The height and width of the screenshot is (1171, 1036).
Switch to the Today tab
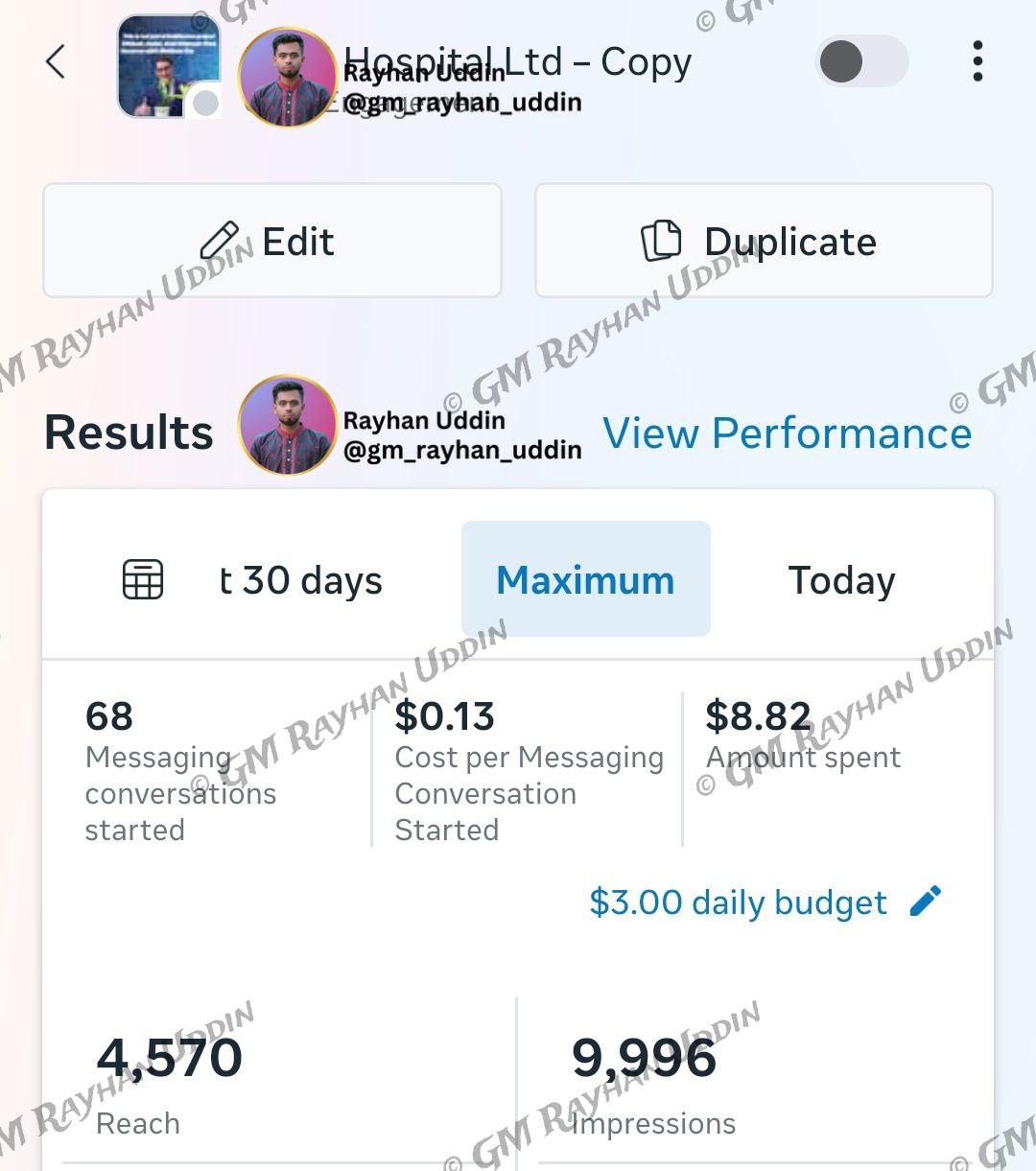(841, 580)
